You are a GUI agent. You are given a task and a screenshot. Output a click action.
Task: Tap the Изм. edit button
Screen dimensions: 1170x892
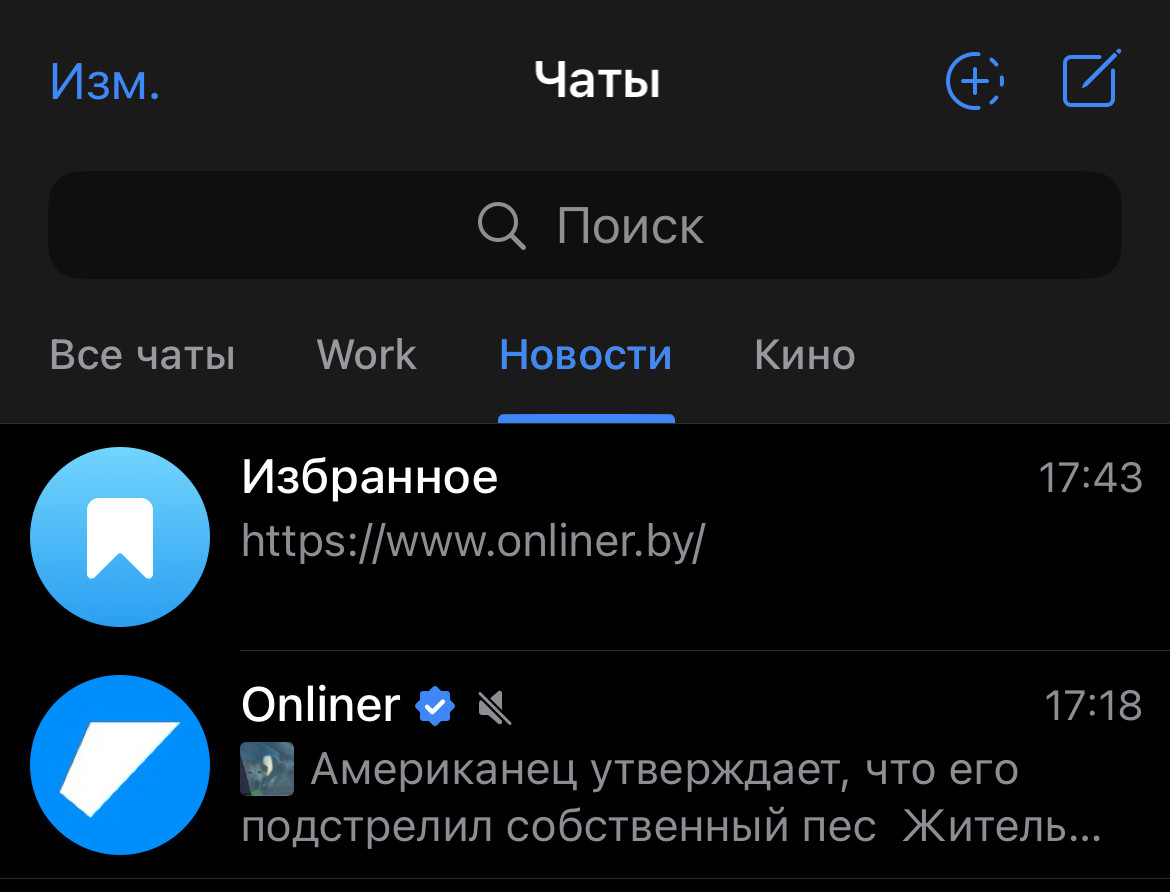105,81
